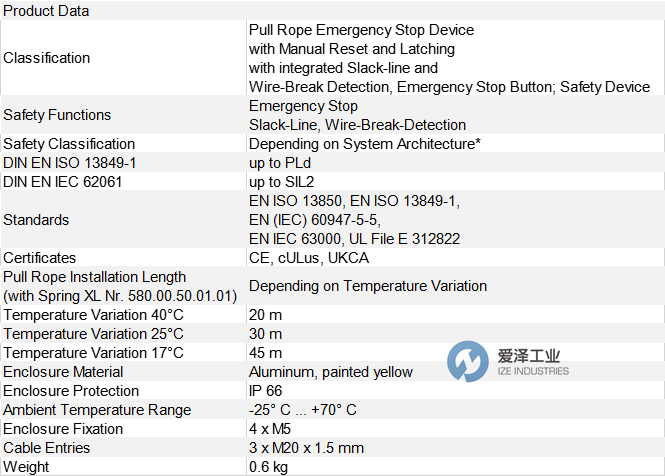
Task: Select the Safety Functions label cell
Action: pyautogui.click(x=57, y=115)
